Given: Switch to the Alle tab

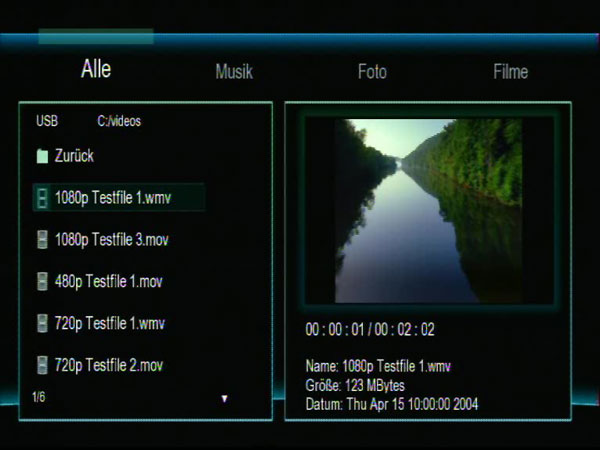Looking at the screenshot, I should (x=96, y=69).
